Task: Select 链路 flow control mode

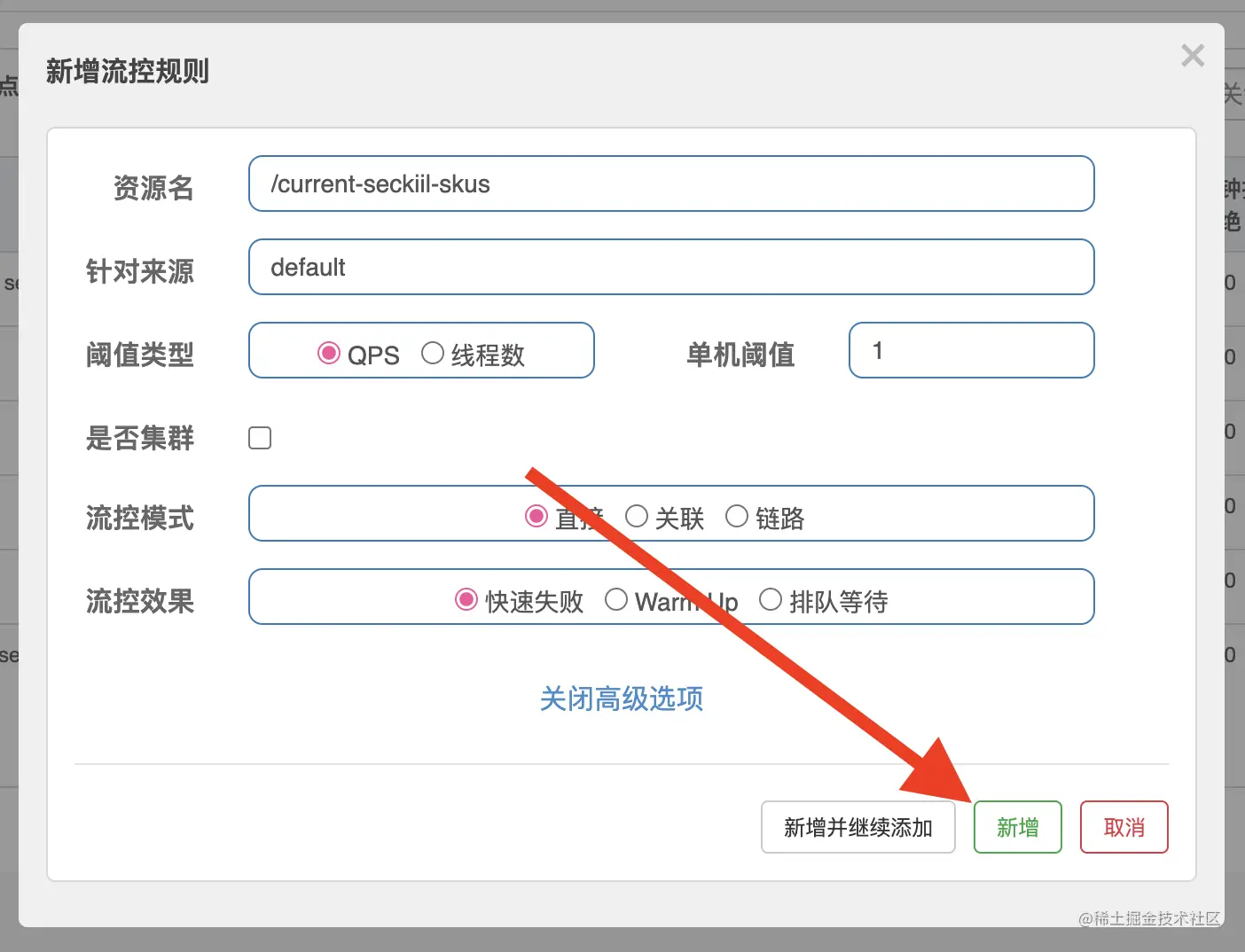Action: 737,516
